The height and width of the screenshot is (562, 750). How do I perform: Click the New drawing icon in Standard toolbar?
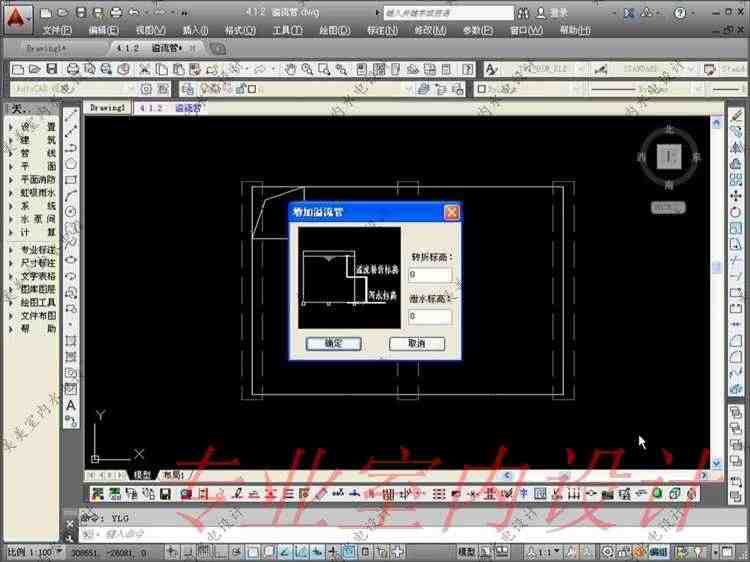(x=18, y=69)
